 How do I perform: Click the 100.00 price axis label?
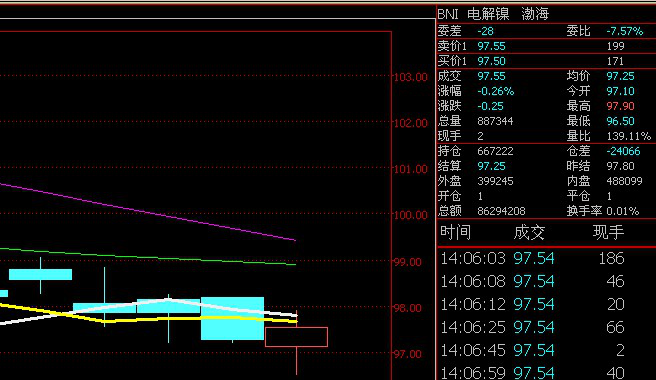pos(411,215)
